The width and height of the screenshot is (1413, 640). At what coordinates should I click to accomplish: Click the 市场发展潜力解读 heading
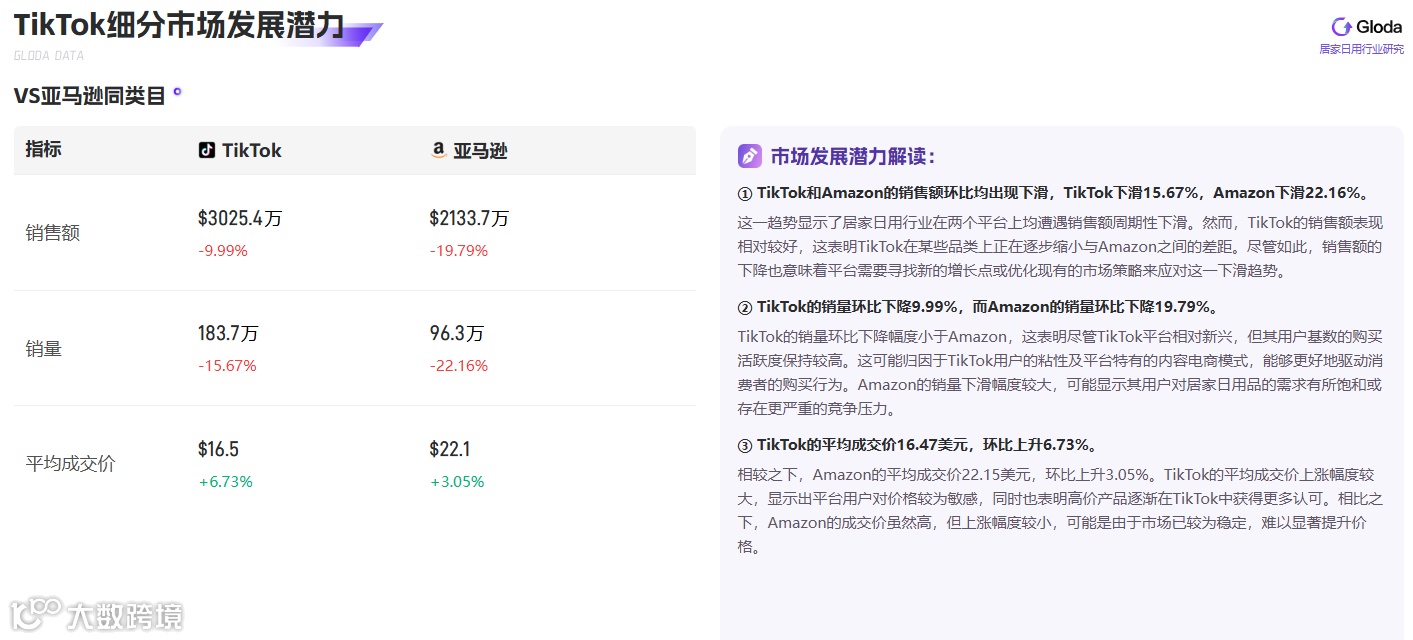853,156
